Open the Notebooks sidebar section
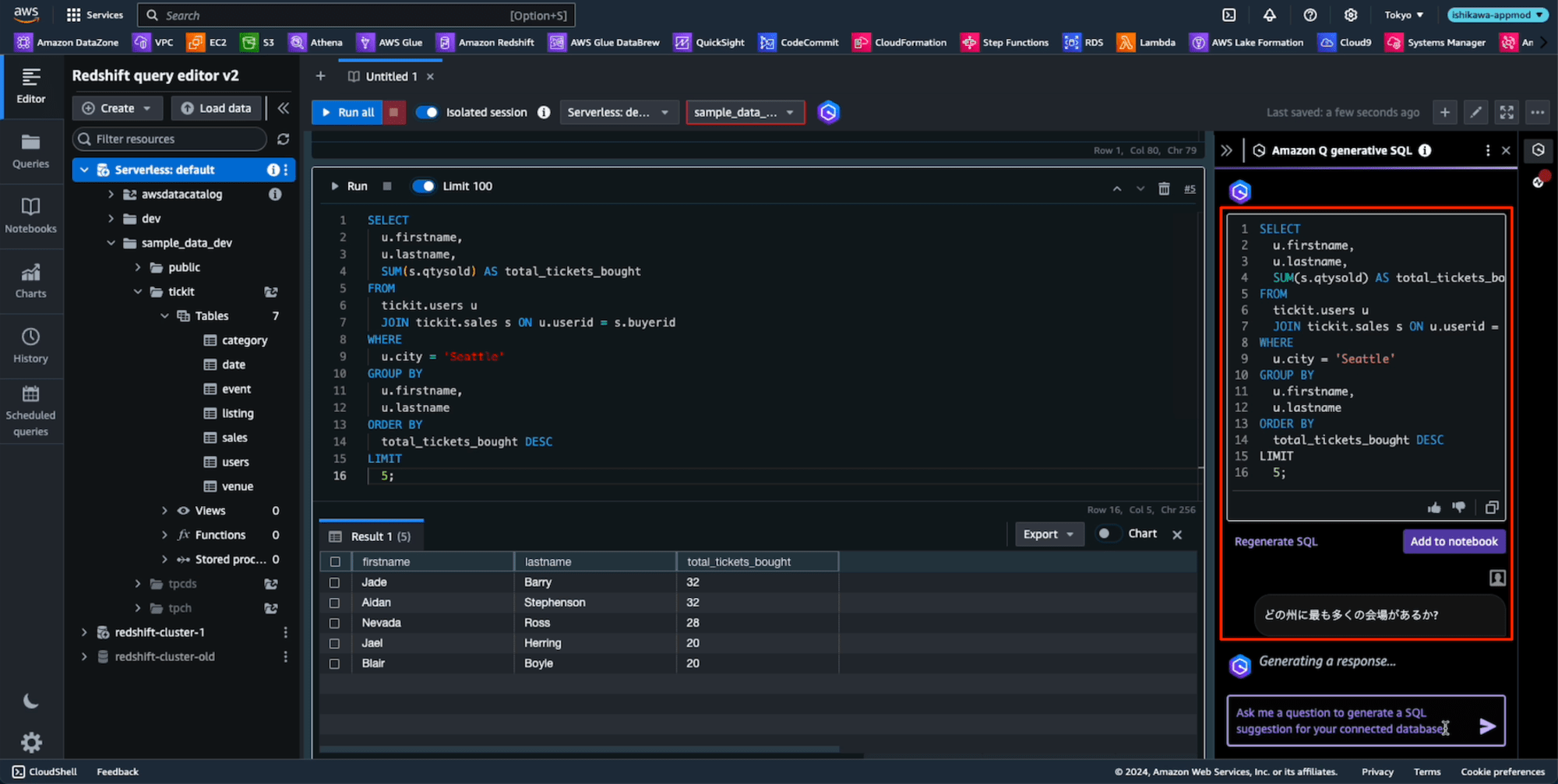 pyautogui.click(x=31, y=216)
